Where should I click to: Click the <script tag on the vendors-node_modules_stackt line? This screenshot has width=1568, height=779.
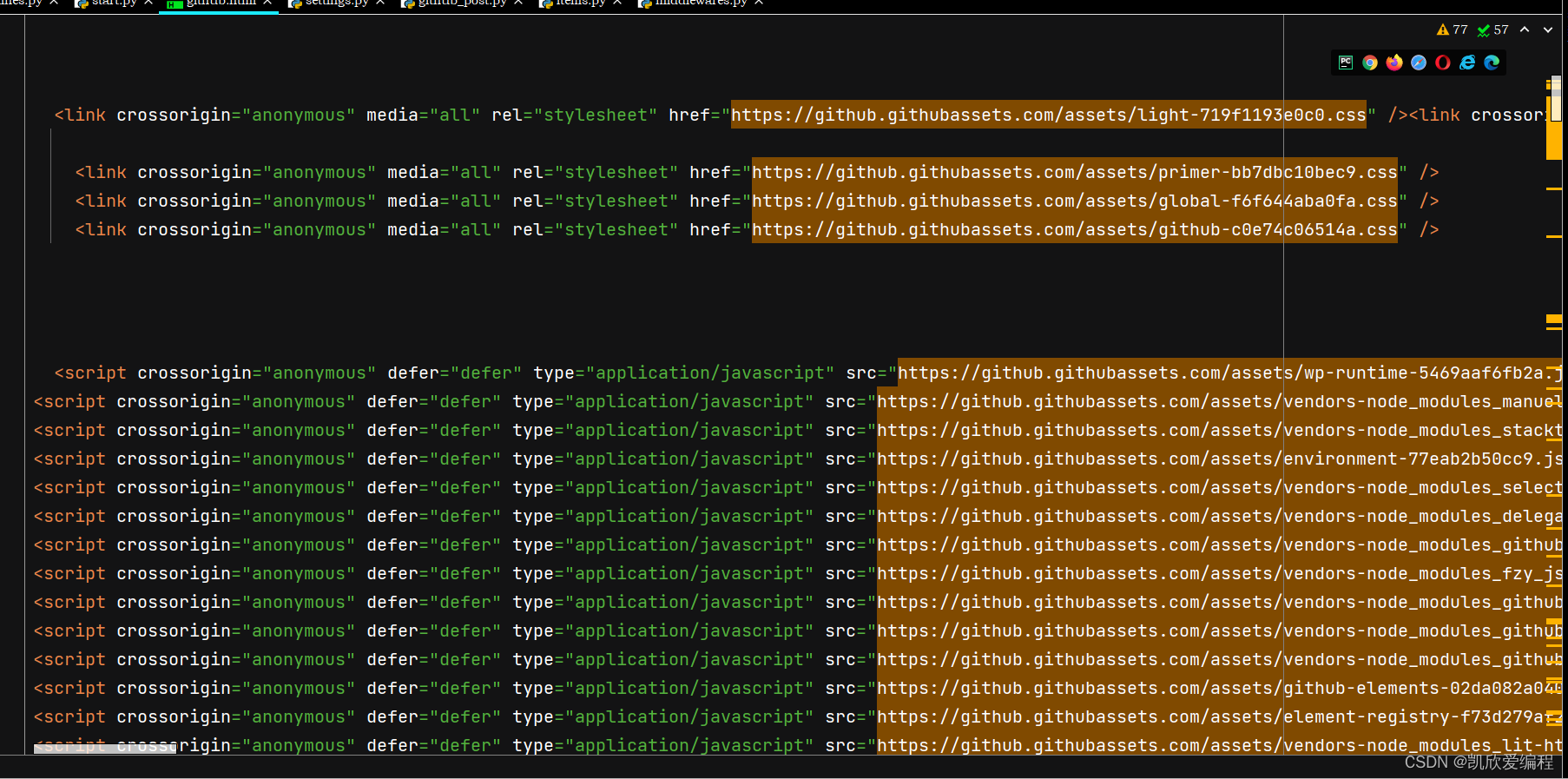(x=69, y=430)
